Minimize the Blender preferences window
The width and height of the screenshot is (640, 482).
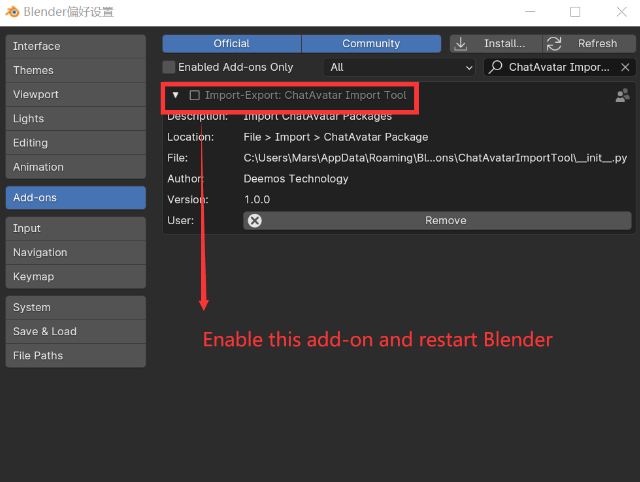(x=530, y=12)
